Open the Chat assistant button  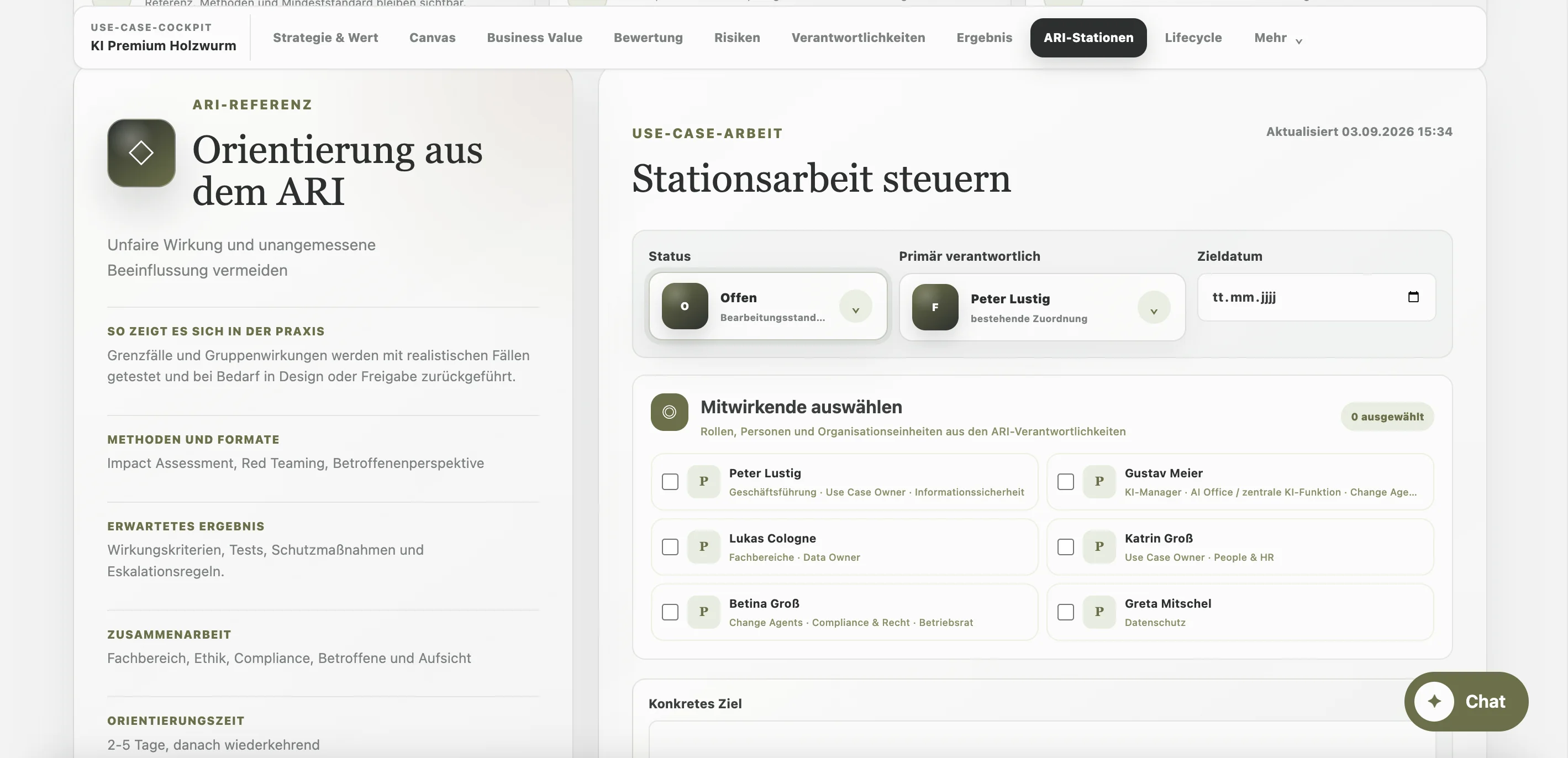1466,702
